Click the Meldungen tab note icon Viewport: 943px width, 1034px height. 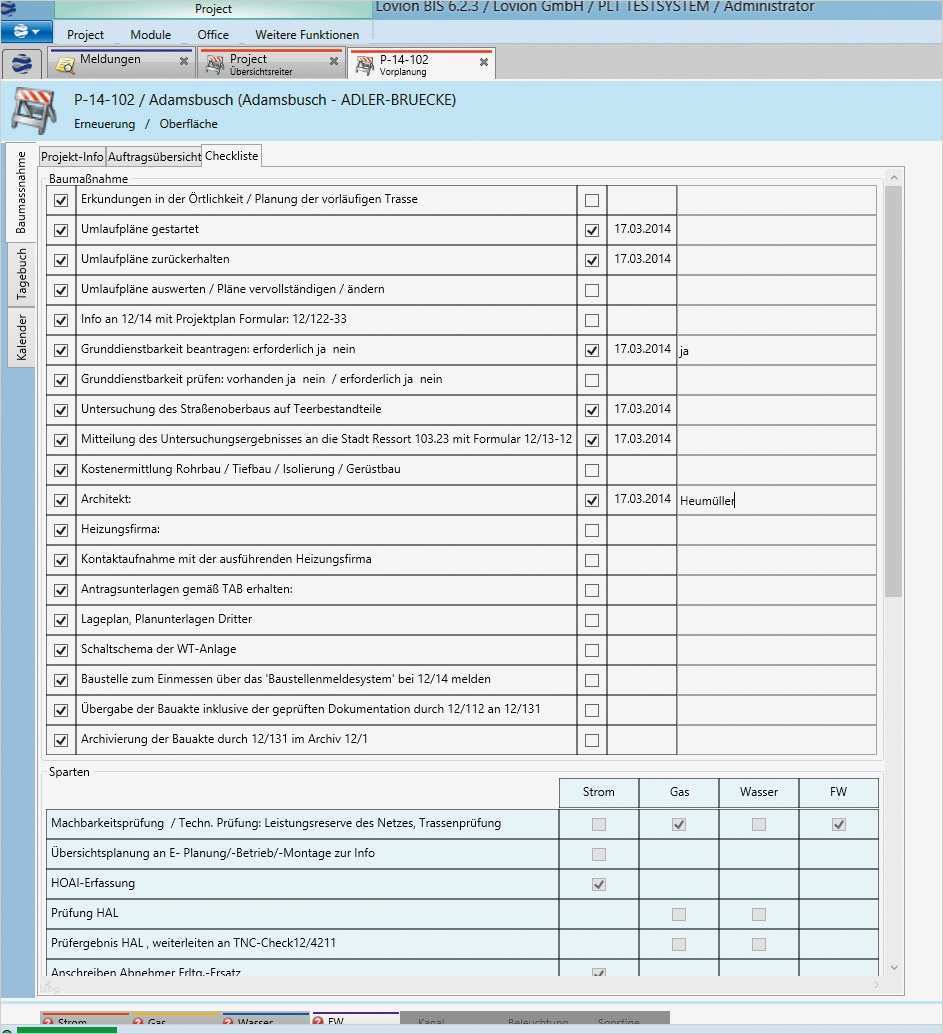pos(65,65)
